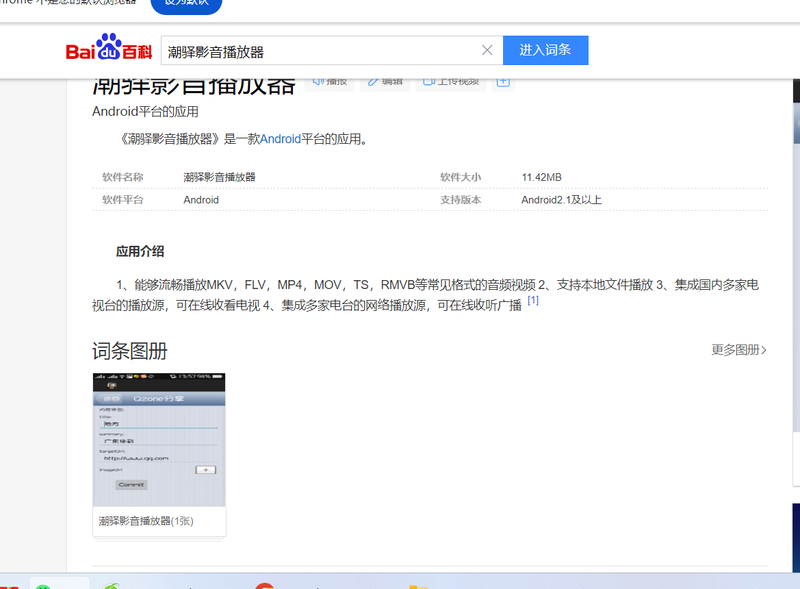Select the 软件名称 label in the info table

pyautogui.click(x=123, y=177)
